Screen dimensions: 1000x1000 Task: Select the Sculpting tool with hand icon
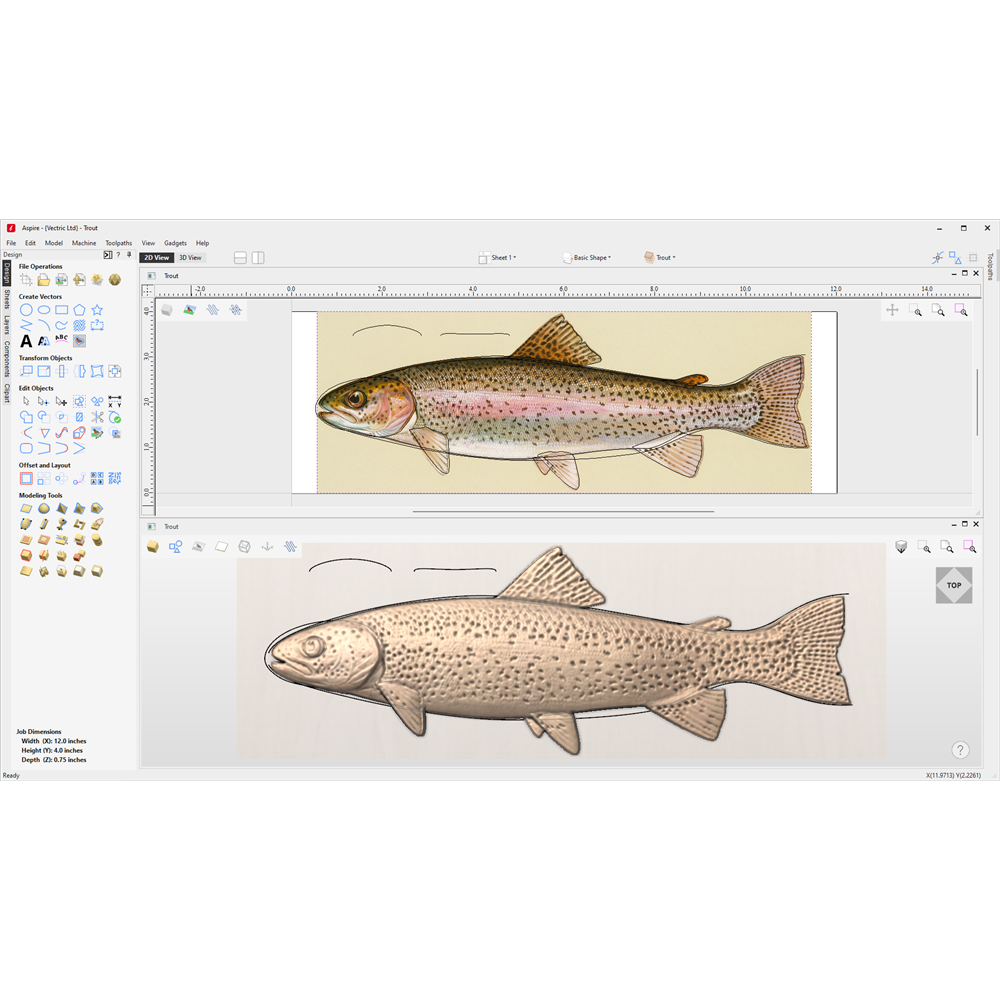tap(97, 524)
